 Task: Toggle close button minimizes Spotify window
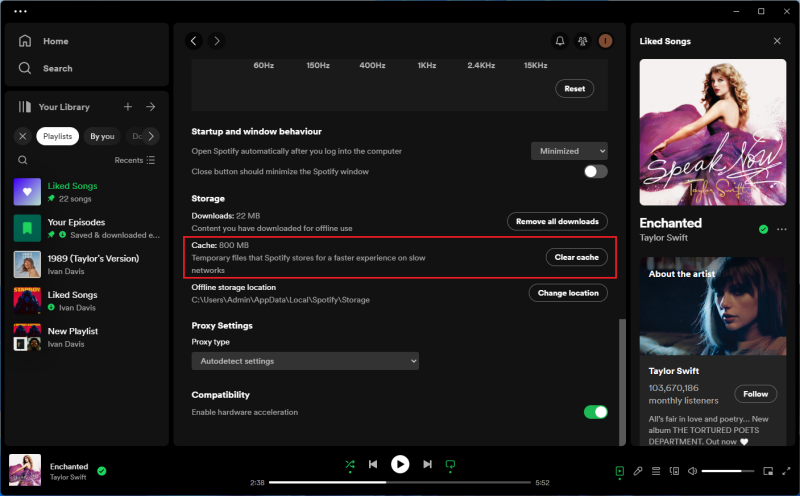tap(595, 171)
